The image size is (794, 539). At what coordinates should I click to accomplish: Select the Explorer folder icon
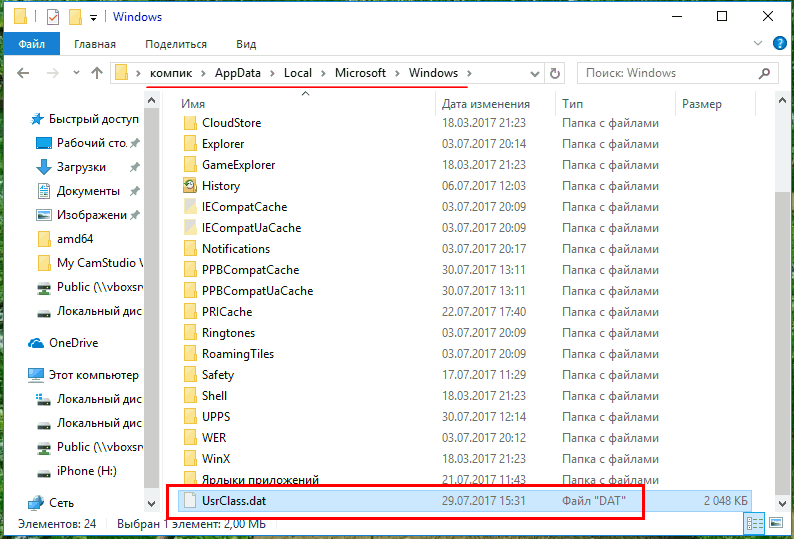pos(190,144)
